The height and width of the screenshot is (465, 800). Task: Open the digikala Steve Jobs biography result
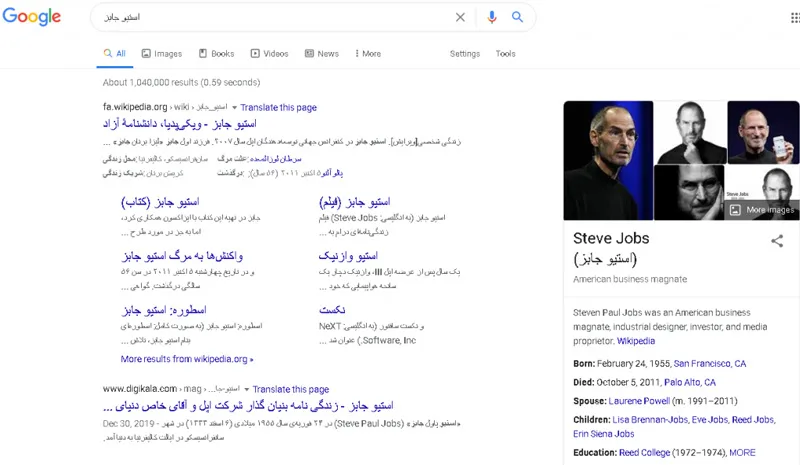[248, 406]
